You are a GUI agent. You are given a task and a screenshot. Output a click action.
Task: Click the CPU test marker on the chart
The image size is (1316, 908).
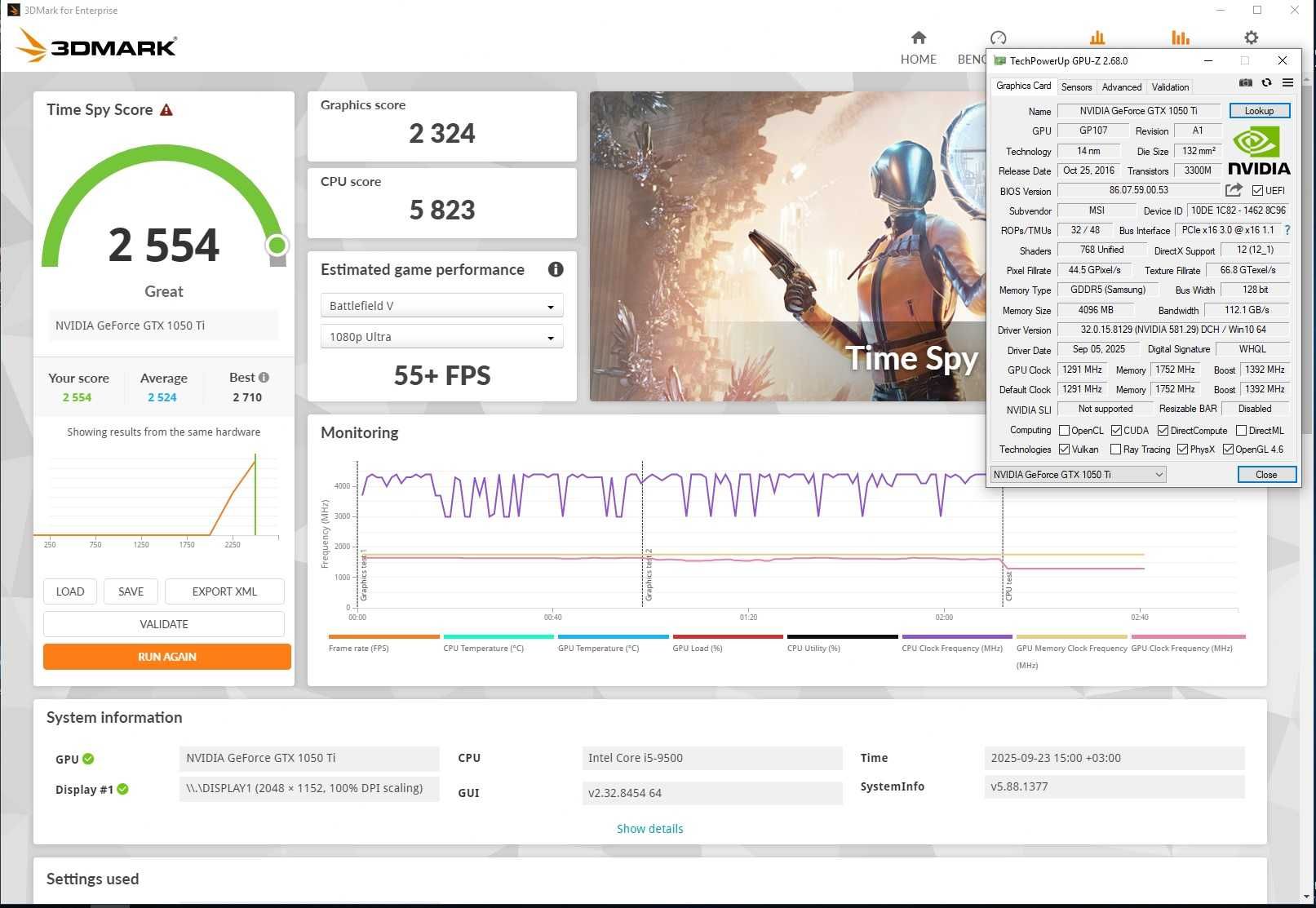1008,587
